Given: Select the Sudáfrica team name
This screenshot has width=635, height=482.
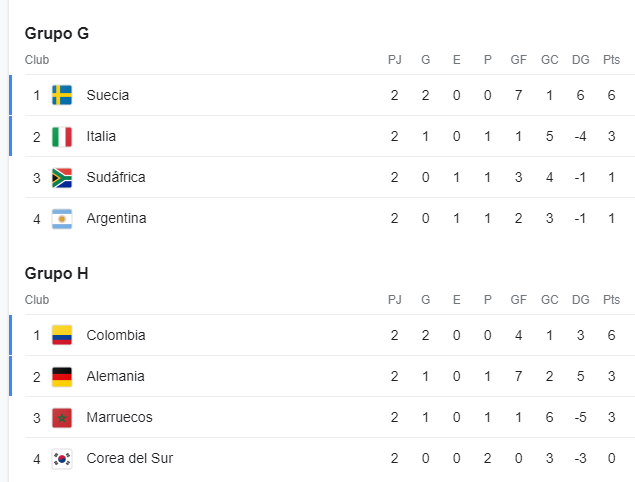Looking at the screenshot, I should pyautogui.click(x=116, y=177).
